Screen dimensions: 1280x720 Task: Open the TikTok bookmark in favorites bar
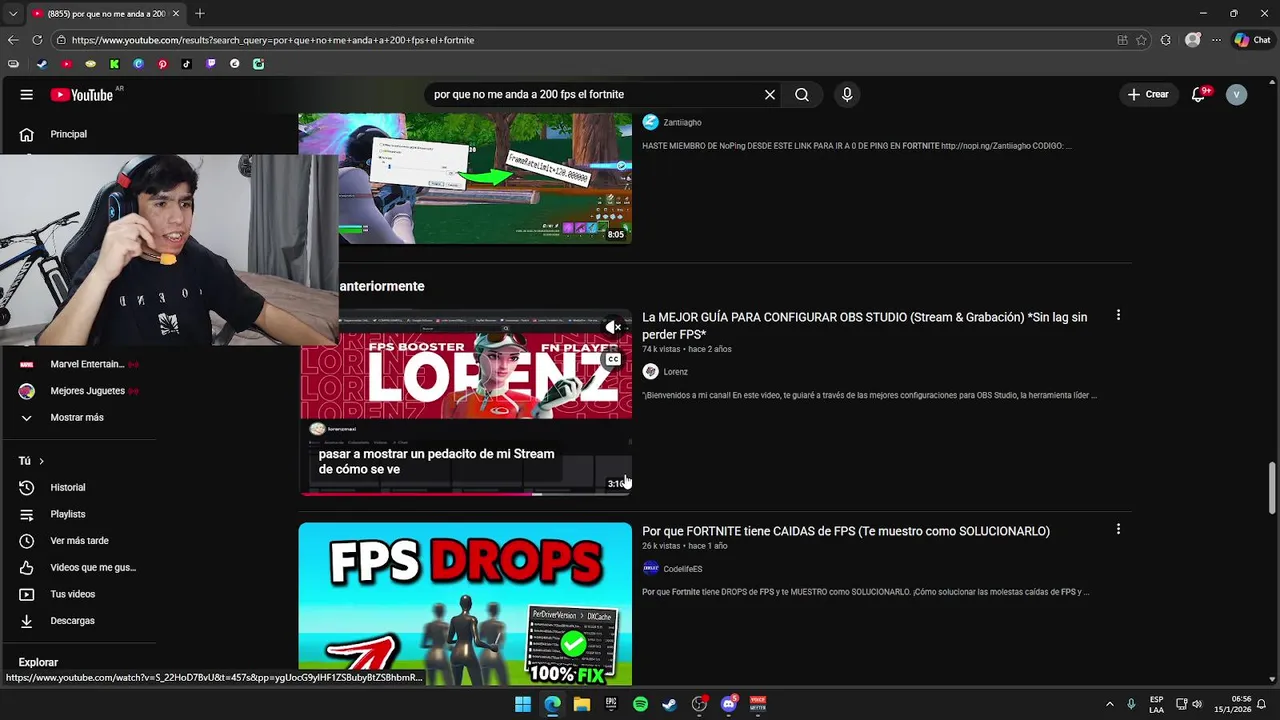(x=186, y=64)
